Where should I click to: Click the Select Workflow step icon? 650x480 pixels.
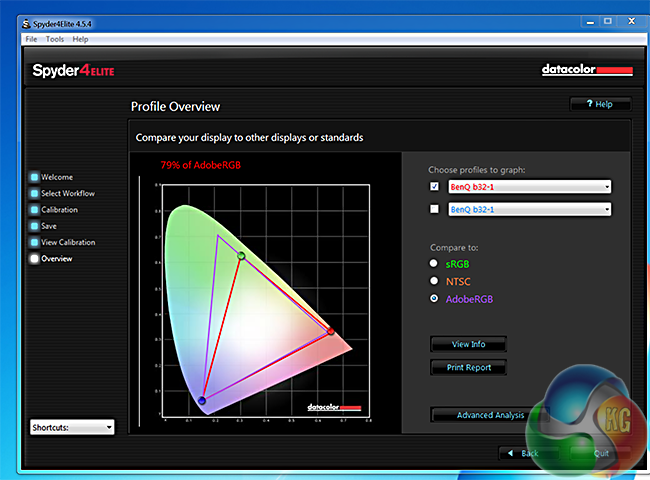(34, 193)
